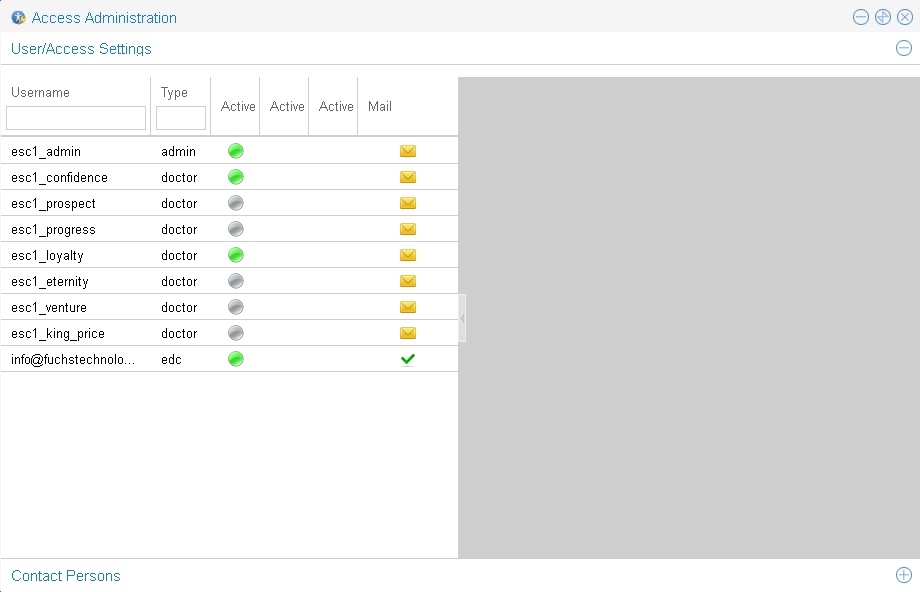Click mail envelope icon for esc1_king_price
The height and width of the screenshot is (592, 920).
point(408,334)
